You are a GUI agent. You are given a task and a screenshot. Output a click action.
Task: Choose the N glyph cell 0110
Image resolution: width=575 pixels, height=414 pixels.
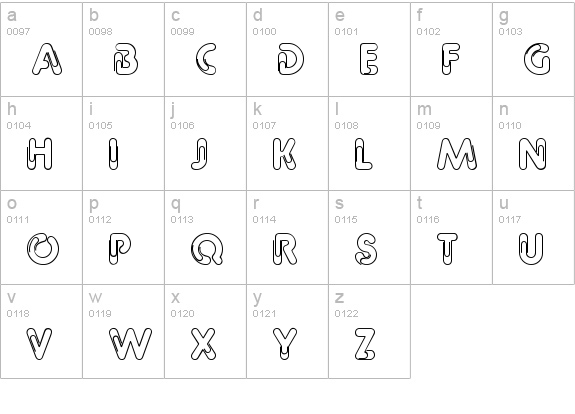point(532,154)
